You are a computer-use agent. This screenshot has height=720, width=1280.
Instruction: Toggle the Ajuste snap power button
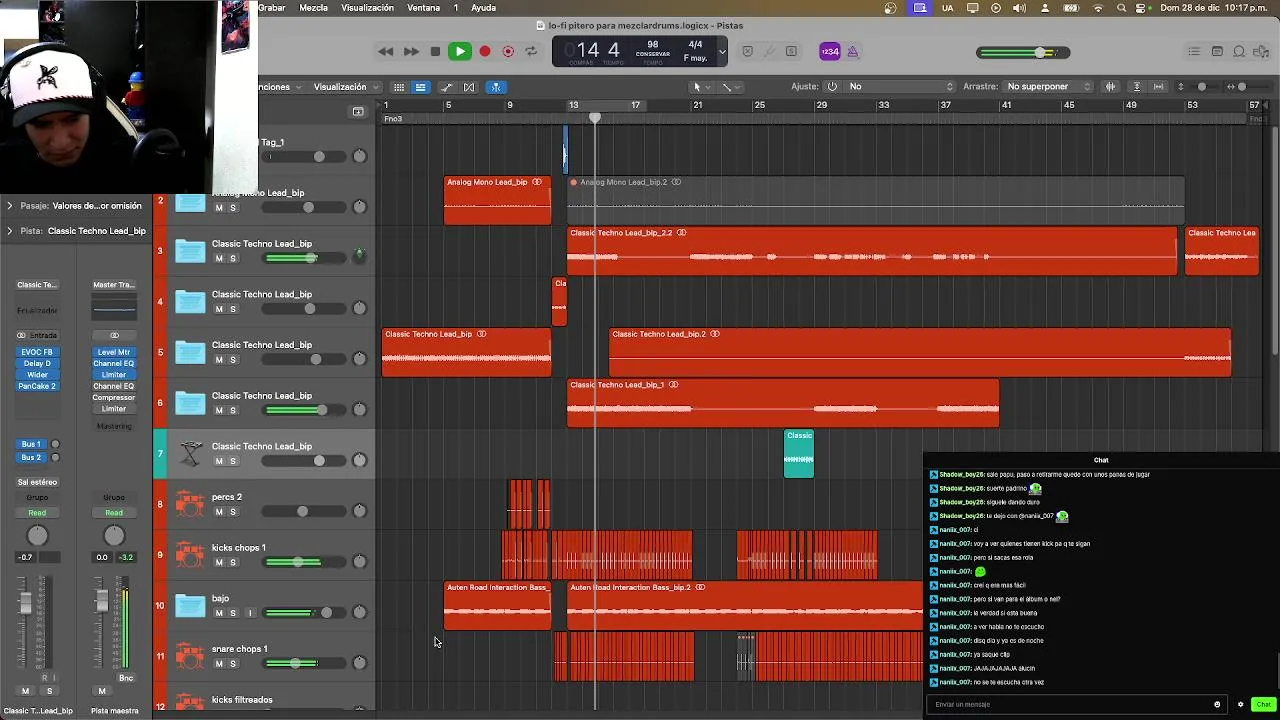click(x=832, y=87)
